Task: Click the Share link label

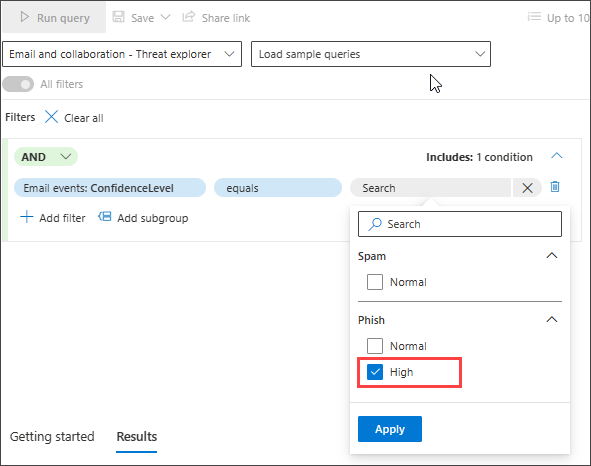Action: tap(226, 18)
